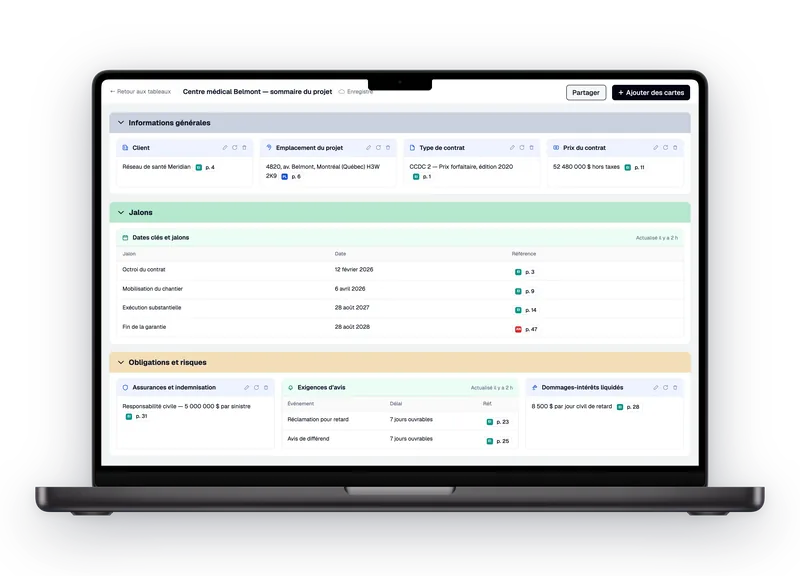The height and width of the screenshot is (576, 800).
Task: Edit the Client card with the pencil icon
Action: pos(224,147)
